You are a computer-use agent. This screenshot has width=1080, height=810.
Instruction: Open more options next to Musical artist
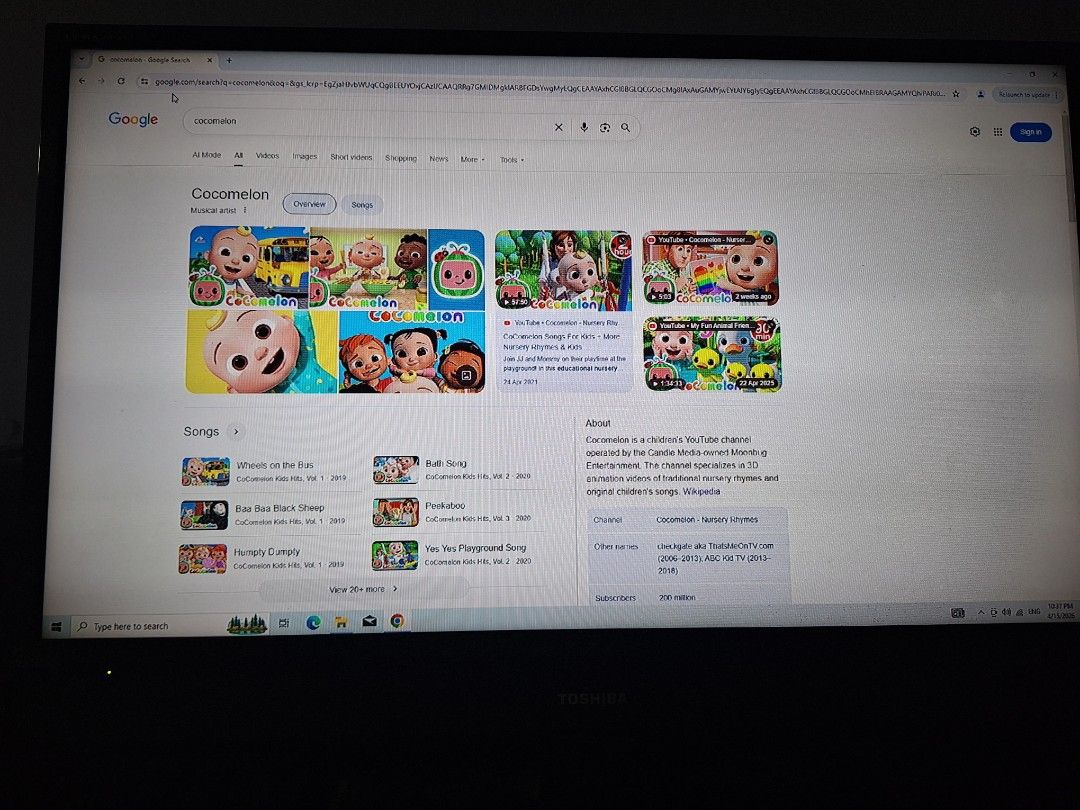(245, 210)
